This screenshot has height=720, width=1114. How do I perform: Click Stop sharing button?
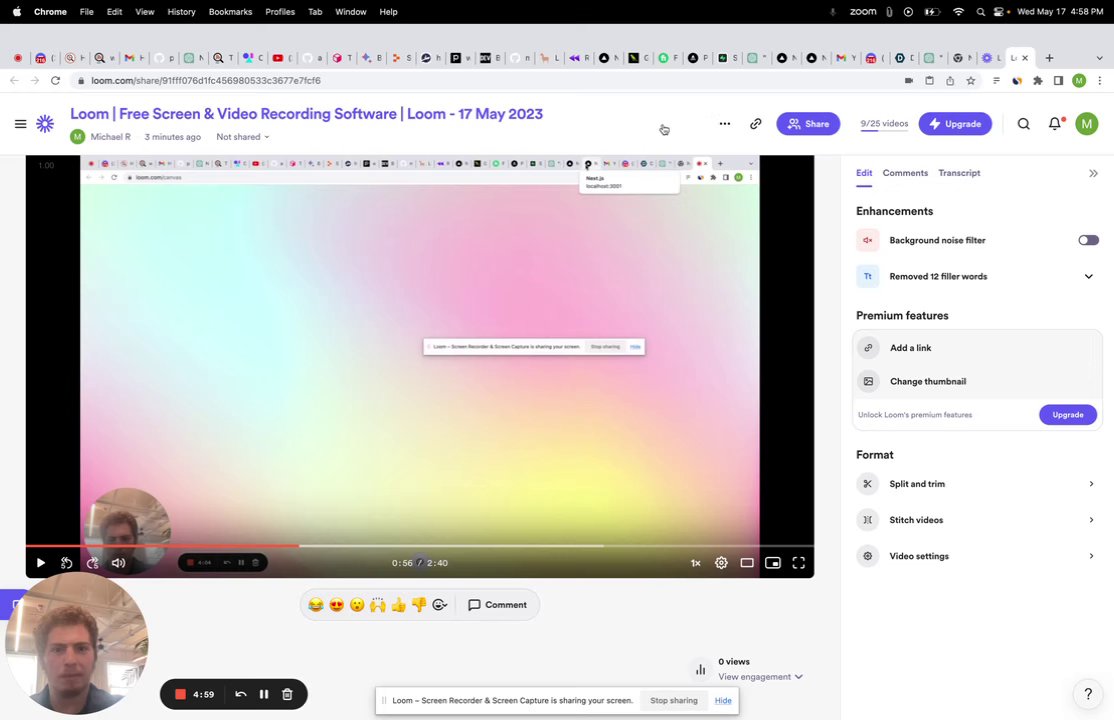(x=674, y=700)
